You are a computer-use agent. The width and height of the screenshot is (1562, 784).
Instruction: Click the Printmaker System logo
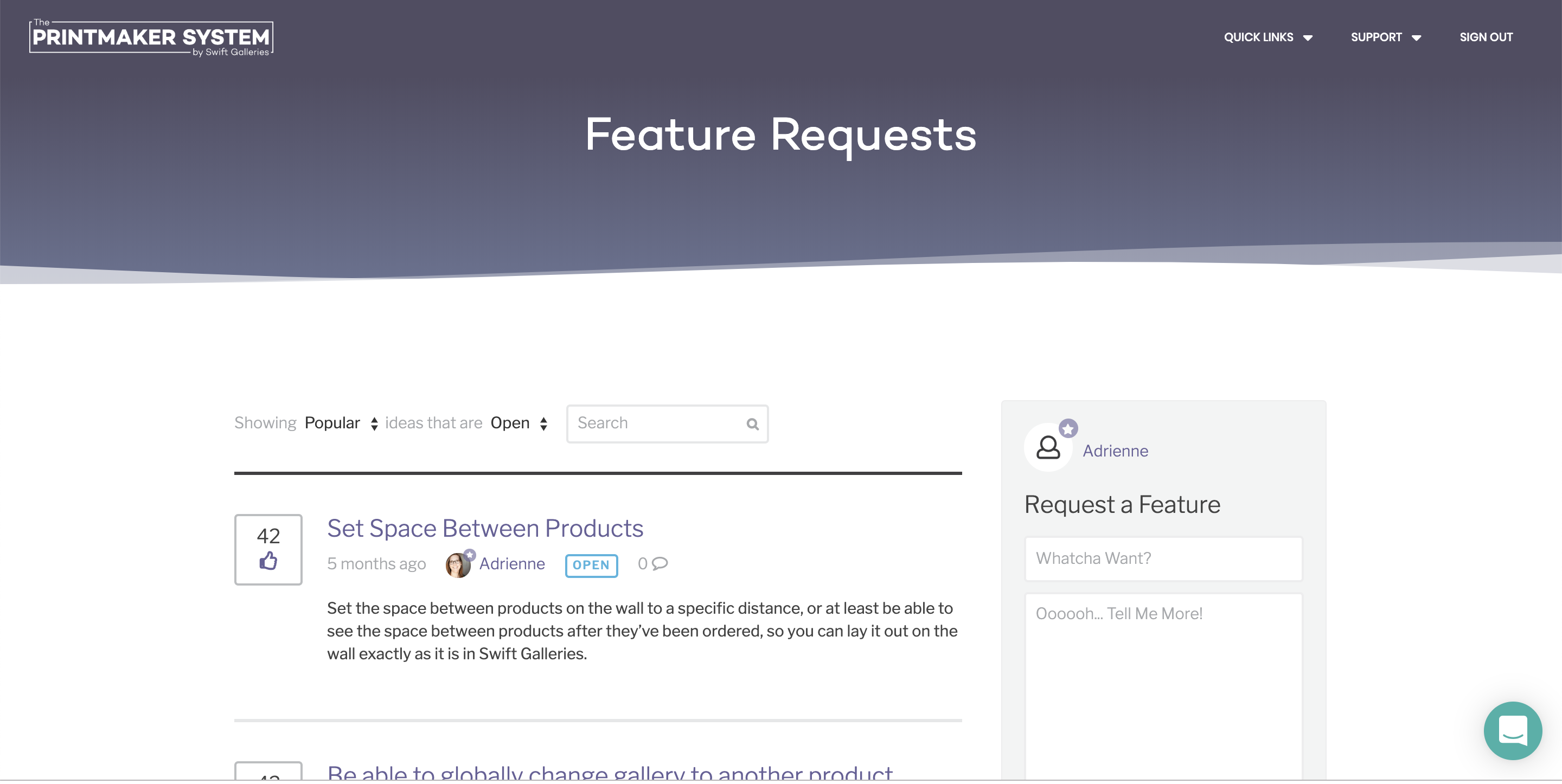click(x=151, y=37)
